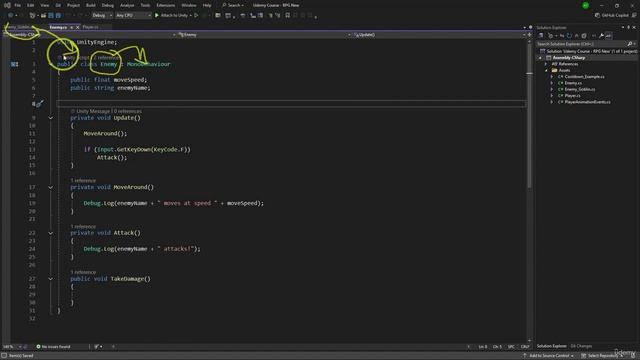
Task: Click the Search box in the title bar
Action: (233, 5)
